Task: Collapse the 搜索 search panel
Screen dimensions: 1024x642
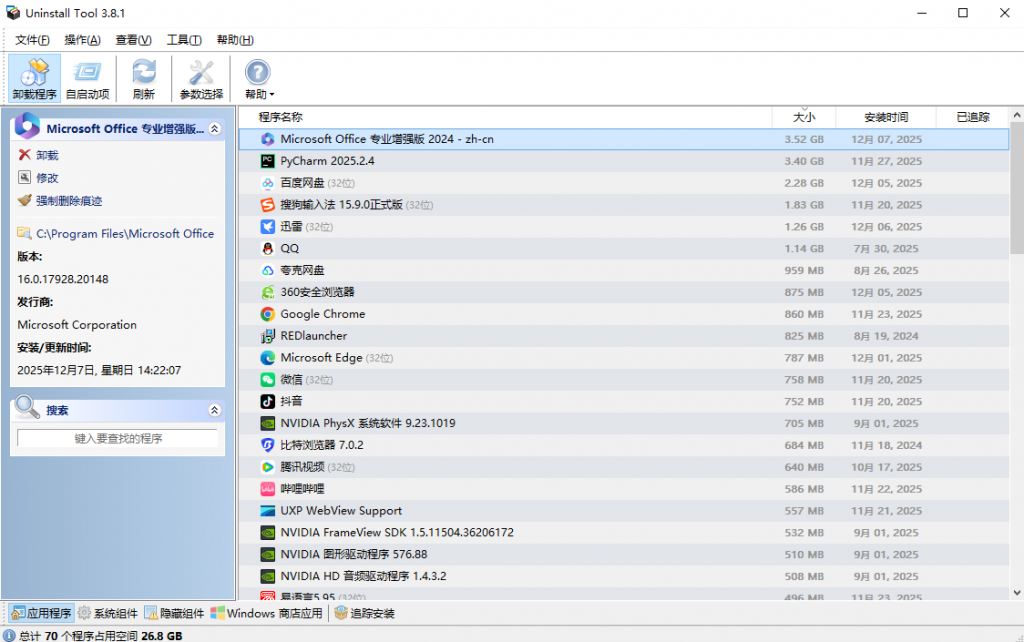Action: (x=214, y=410)
